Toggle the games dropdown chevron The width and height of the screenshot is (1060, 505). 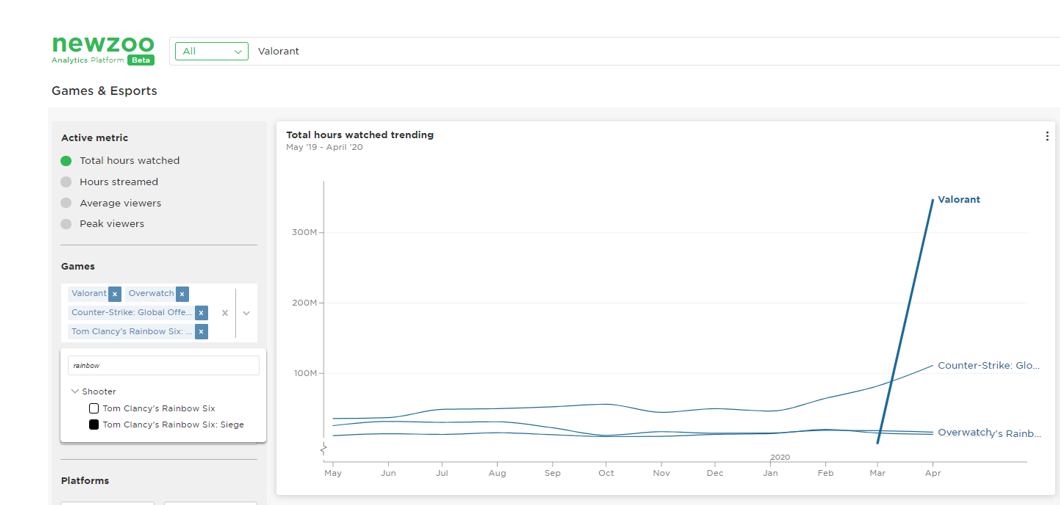pos(246,313)
